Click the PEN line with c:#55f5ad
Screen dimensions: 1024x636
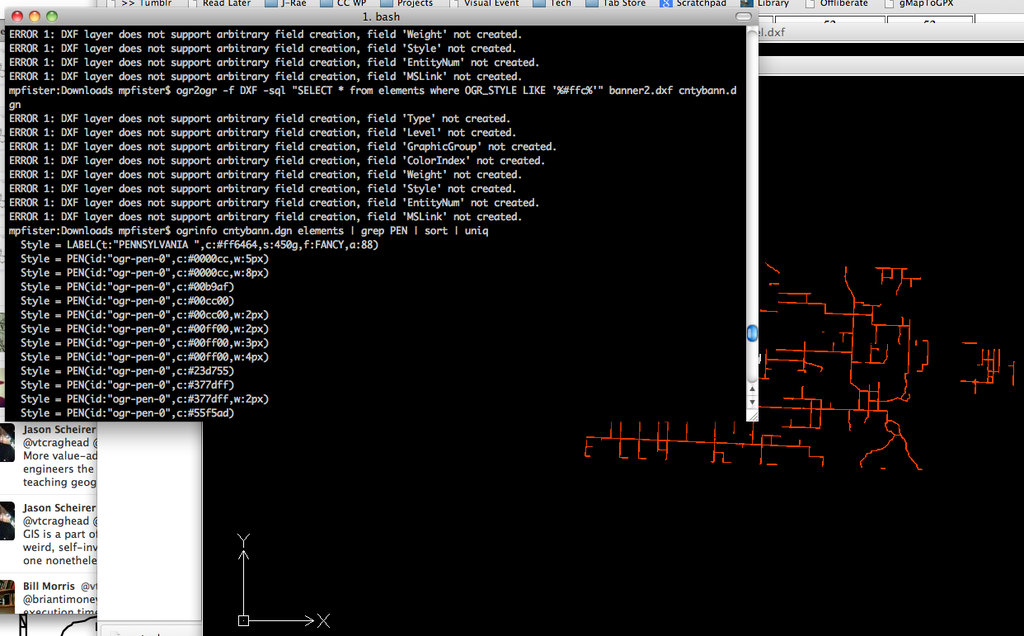(x=127, y=413)
